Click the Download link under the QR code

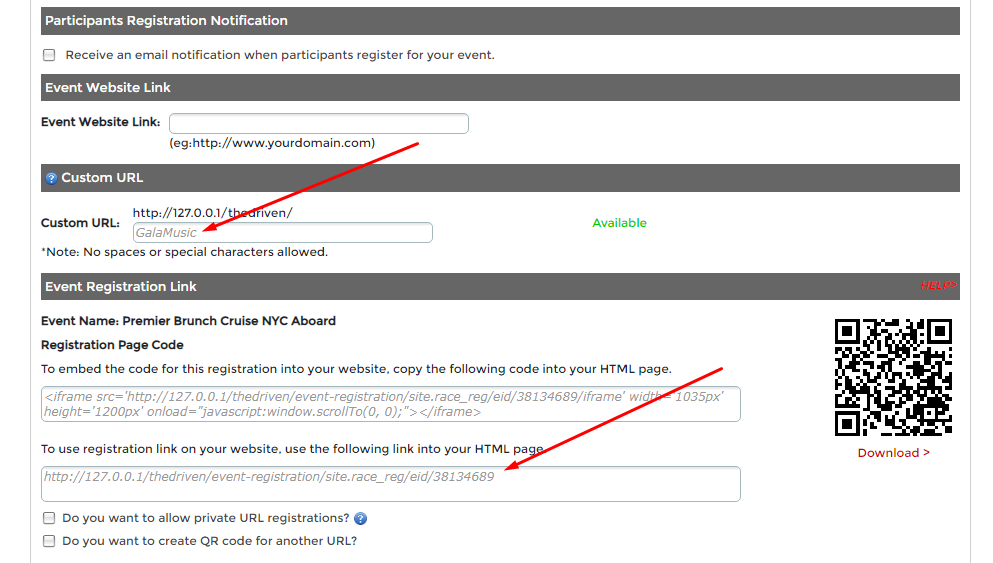point(893,453)
